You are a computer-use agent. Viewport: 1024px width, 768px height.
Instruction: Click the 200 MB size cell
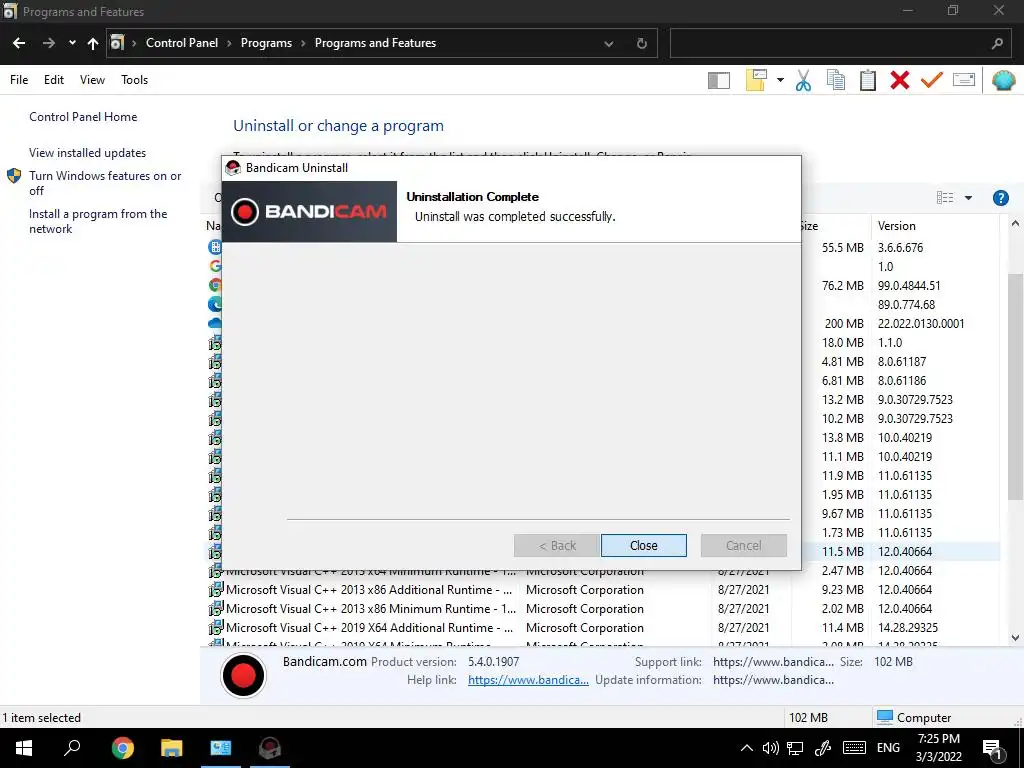tap(844, 324)
